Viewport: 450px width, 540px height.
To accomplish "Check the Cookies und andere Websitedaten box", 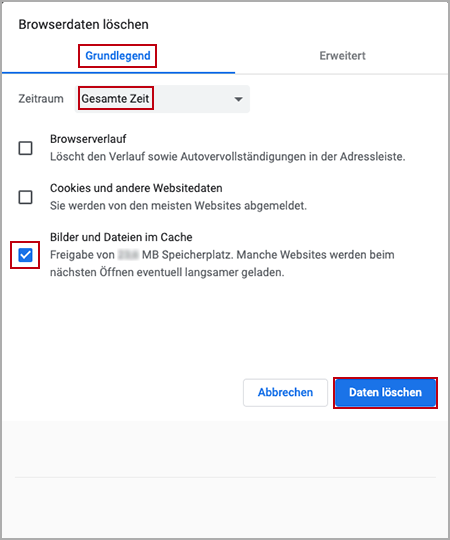I will 25,197.
